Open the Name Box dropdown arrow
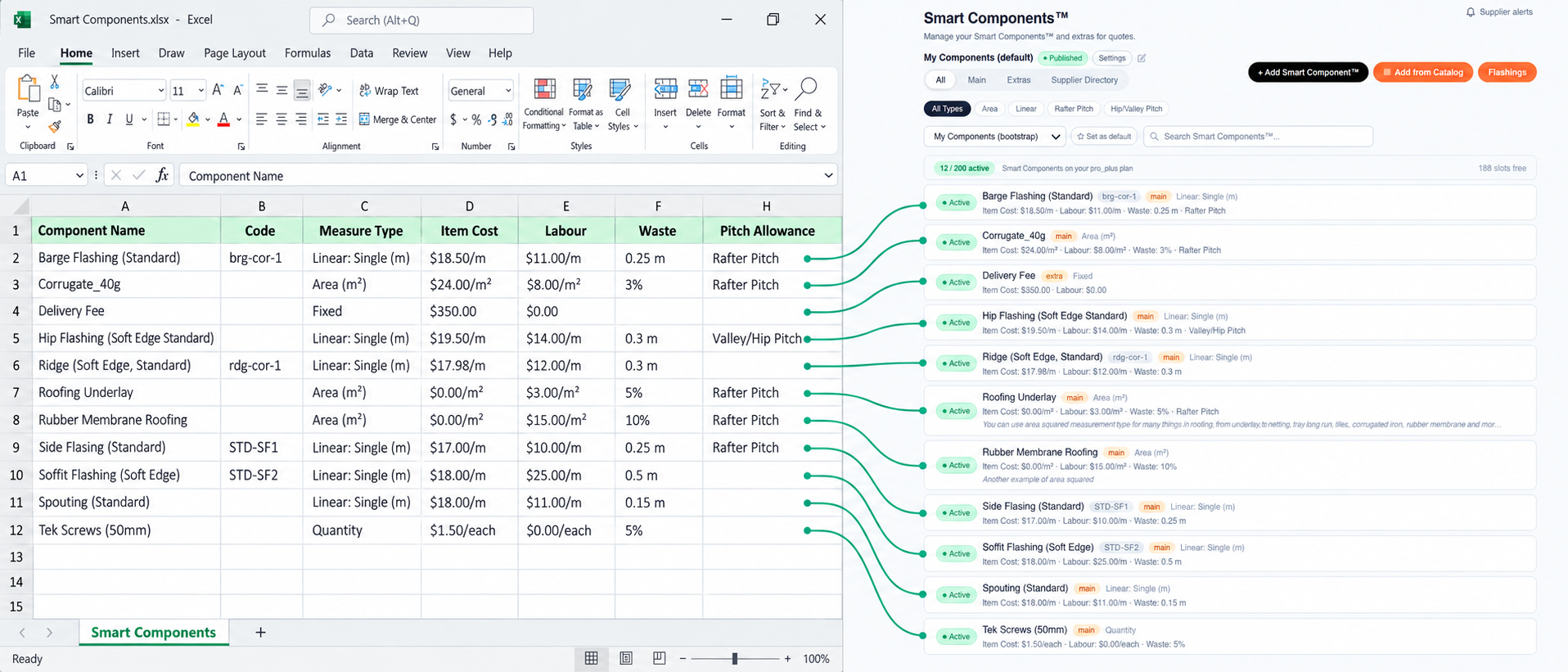This screenshot has width=1568, height=672. (x=79, y=175)
